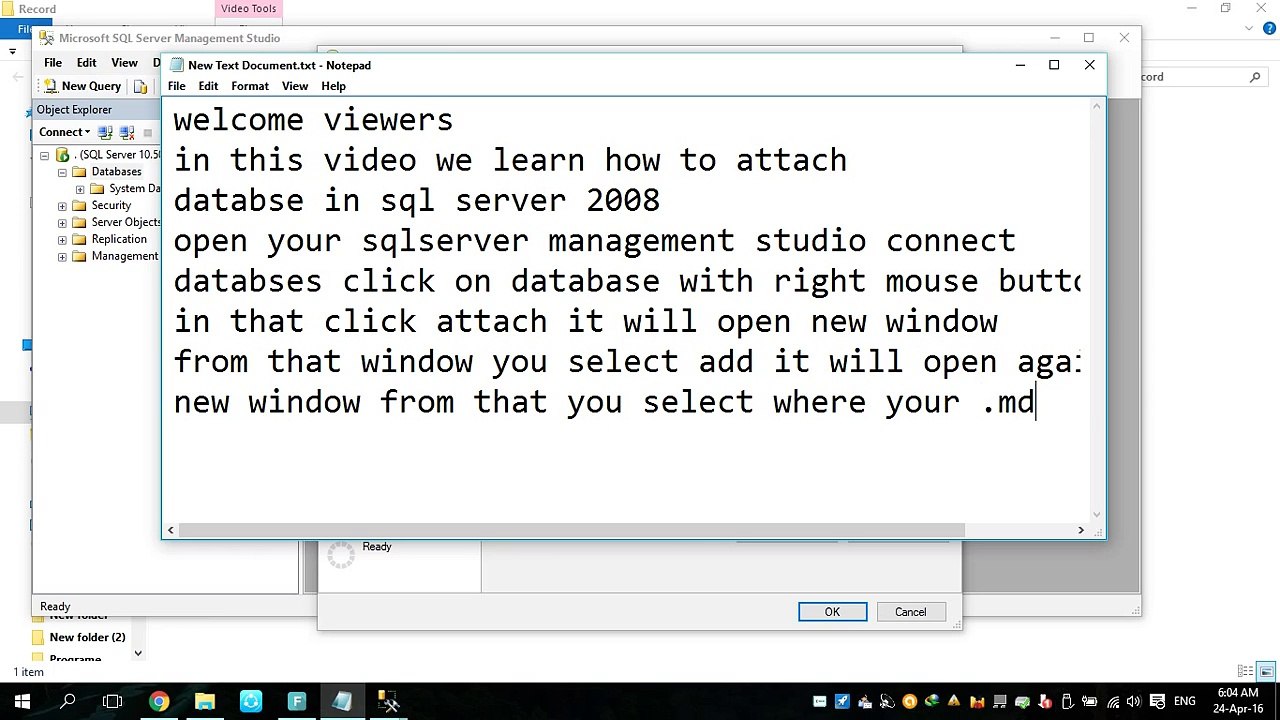Click the Stop icon in Object Explorer toolbar
The height and width of the screenshot is (720, 1280).
tap(148, 132)
